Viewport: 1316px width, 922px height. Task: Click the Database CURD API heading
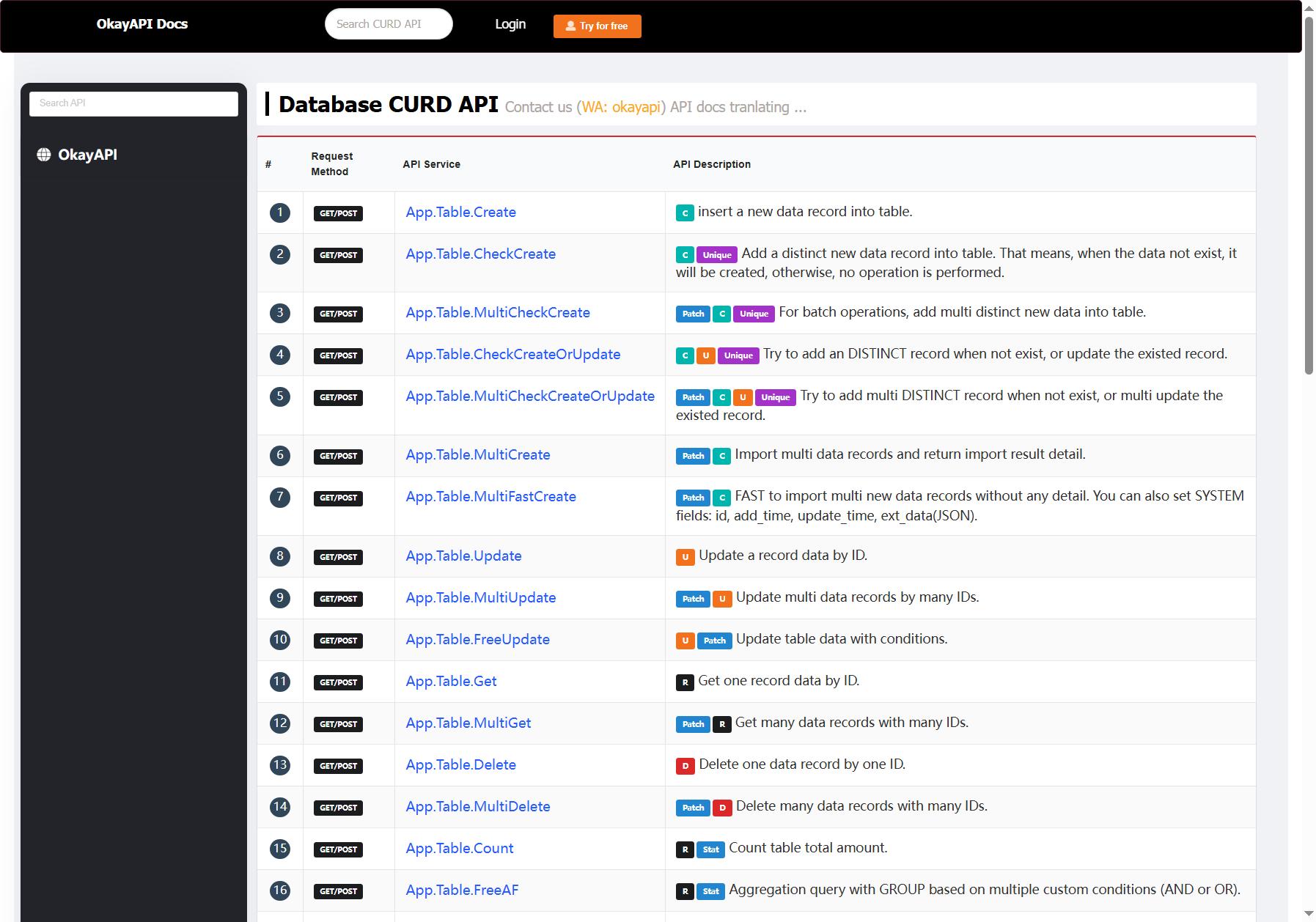tap(389, 105)
